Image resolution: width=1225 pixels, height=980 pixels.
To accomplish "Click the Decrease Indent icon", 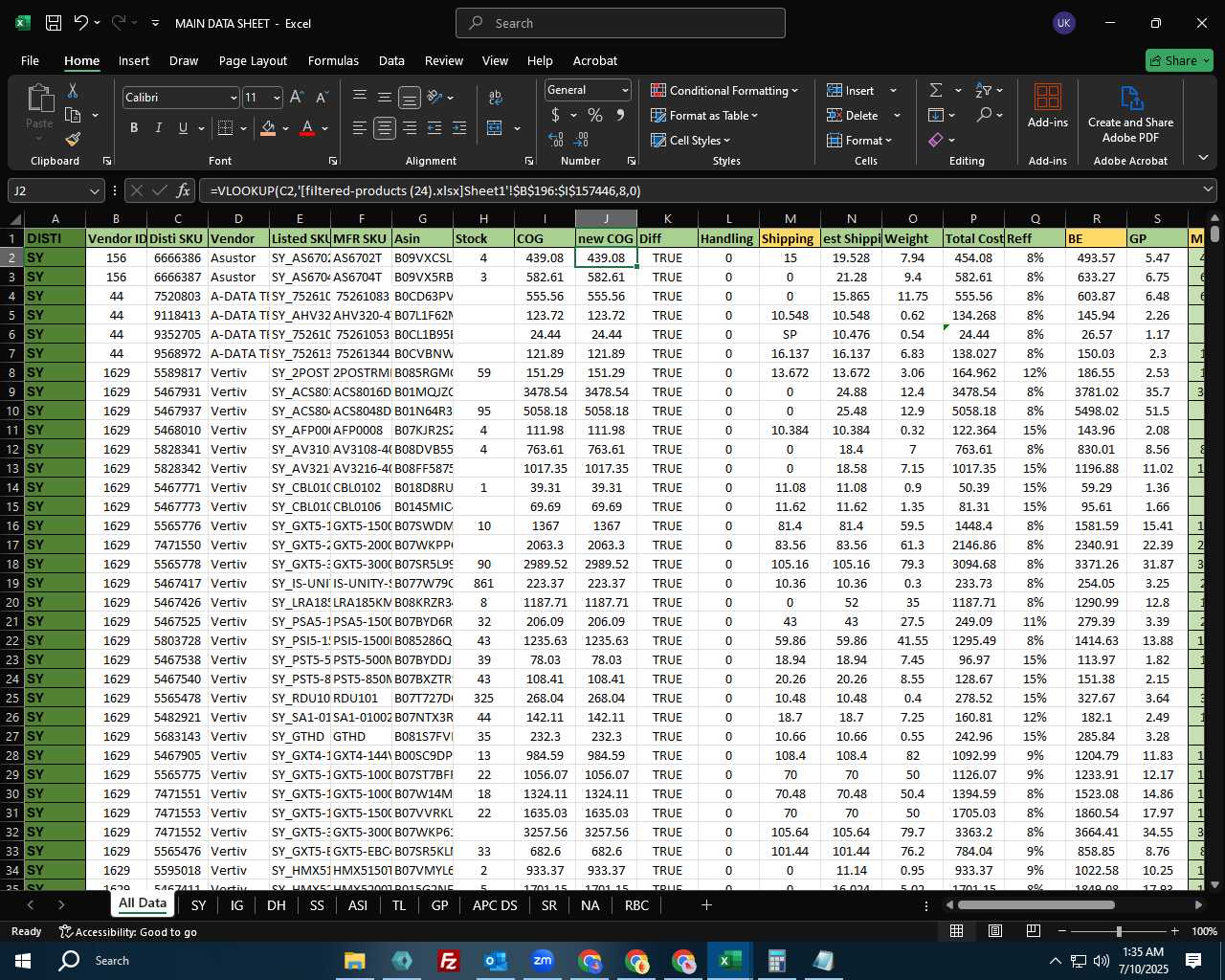I will tap(434, 128).
